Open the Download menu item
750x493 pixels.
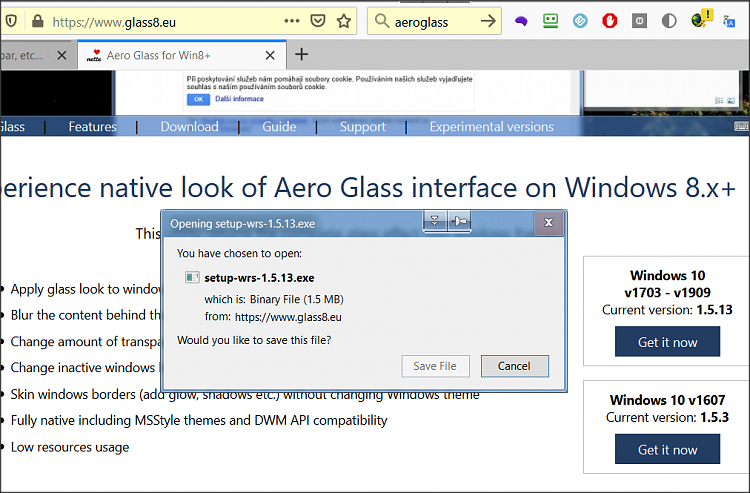click(189, 127)
